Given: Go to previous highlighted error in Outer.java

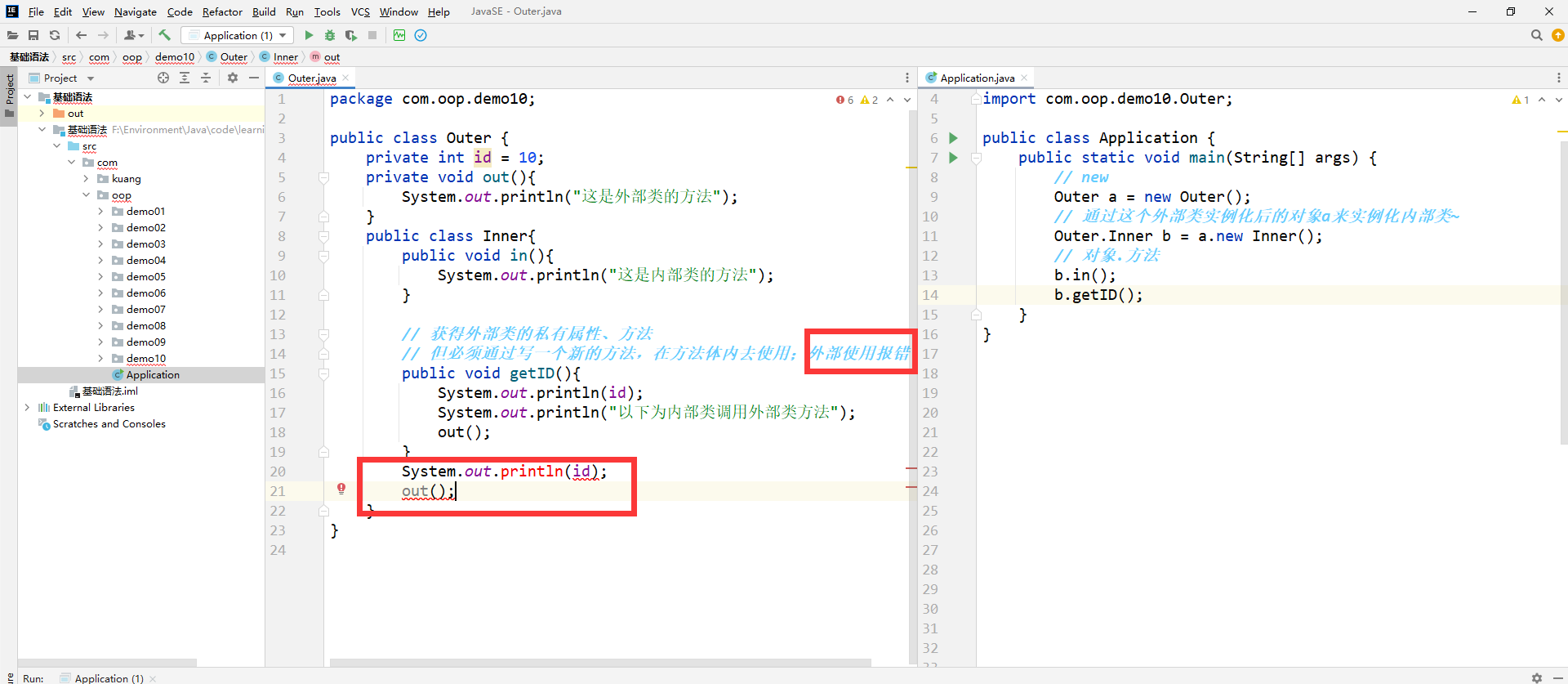Looking at the screenshot, I should [x=890, y=100].
